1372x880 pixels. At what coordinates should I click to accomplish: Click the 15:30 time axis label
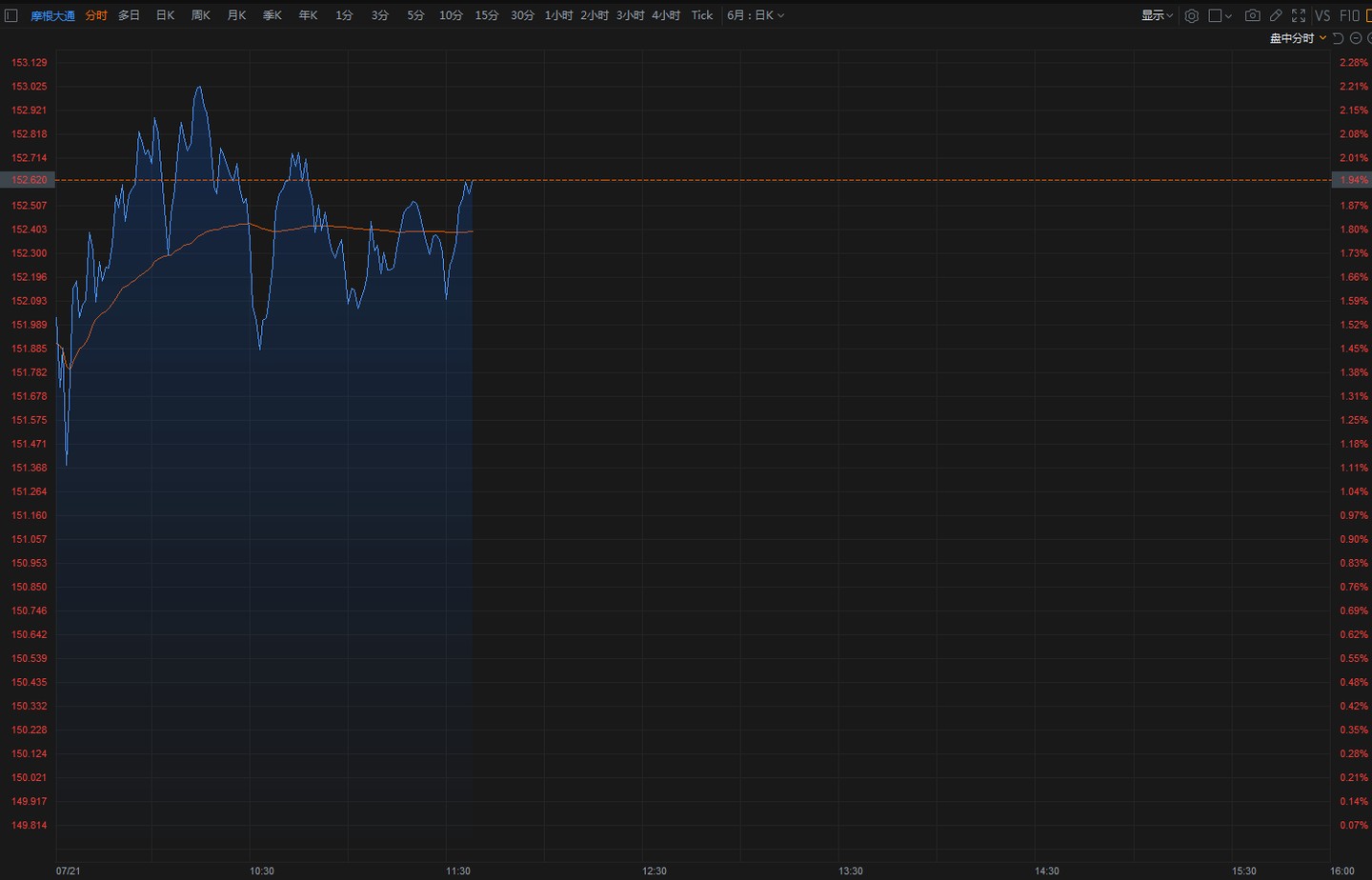coord(1243,871)
